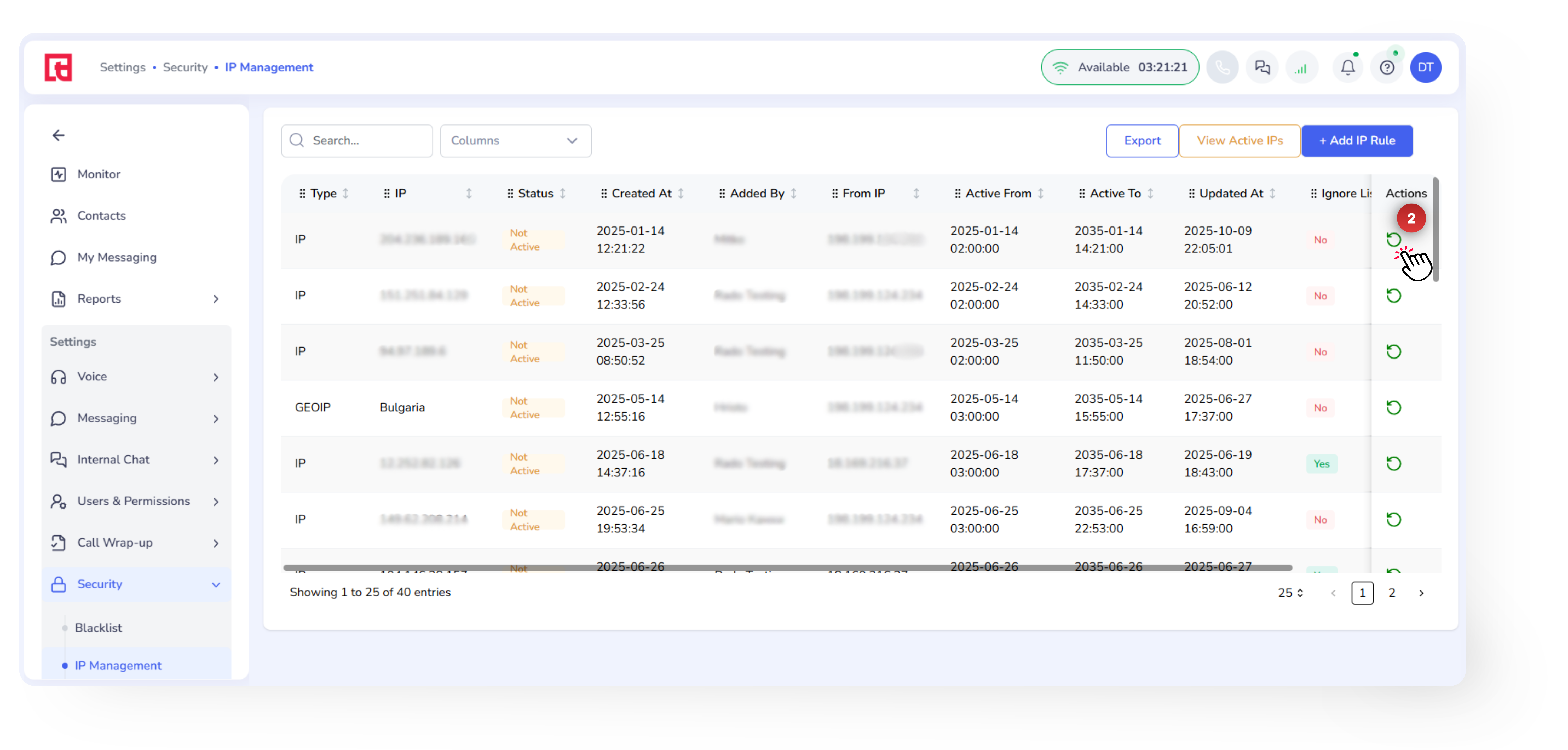Open Blacklist in sidebar menu
This screenshot has height=750, width=1568.
tap(98, 628)
